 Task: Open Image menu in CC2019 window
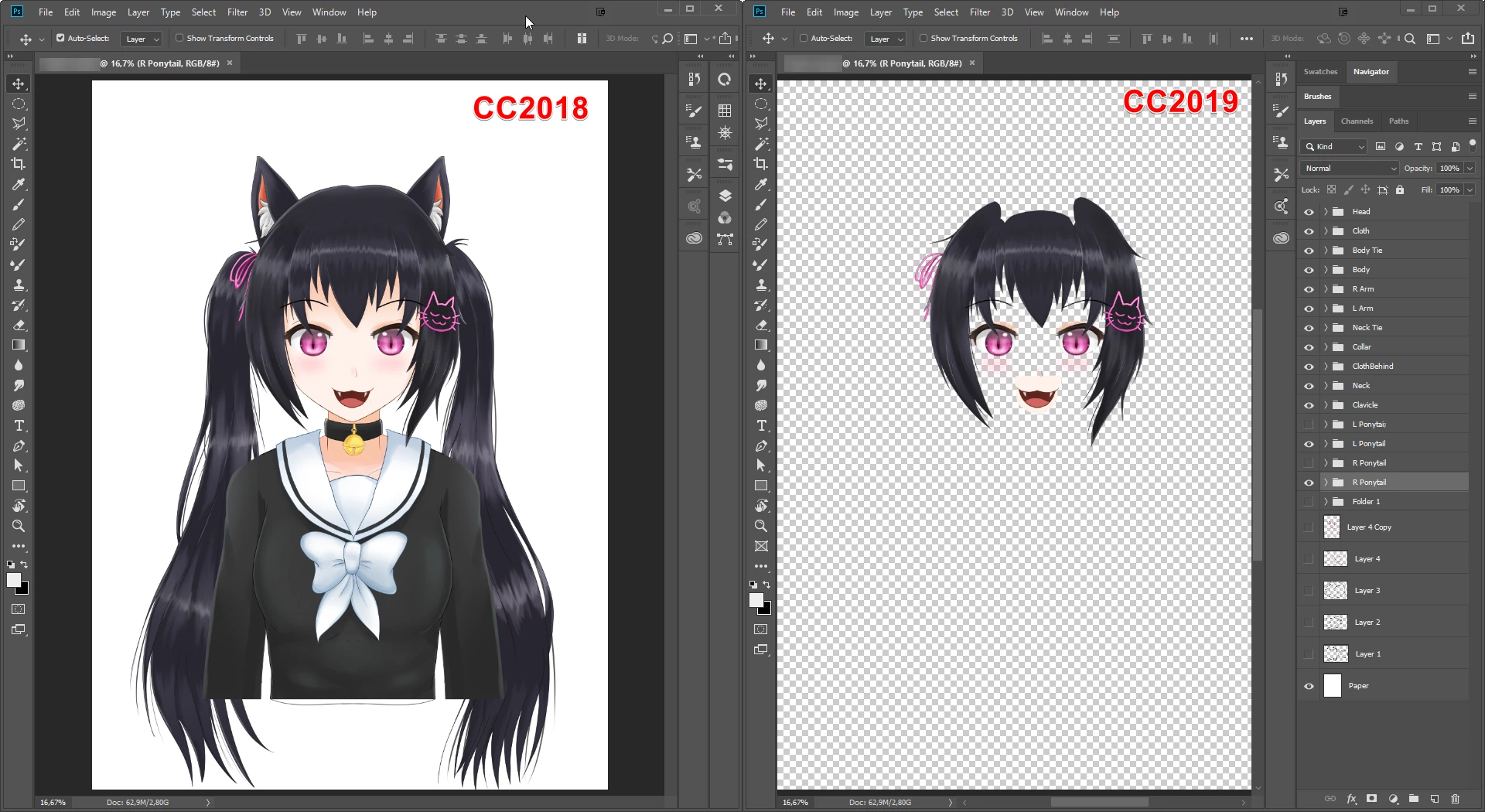tap(846, 12)
